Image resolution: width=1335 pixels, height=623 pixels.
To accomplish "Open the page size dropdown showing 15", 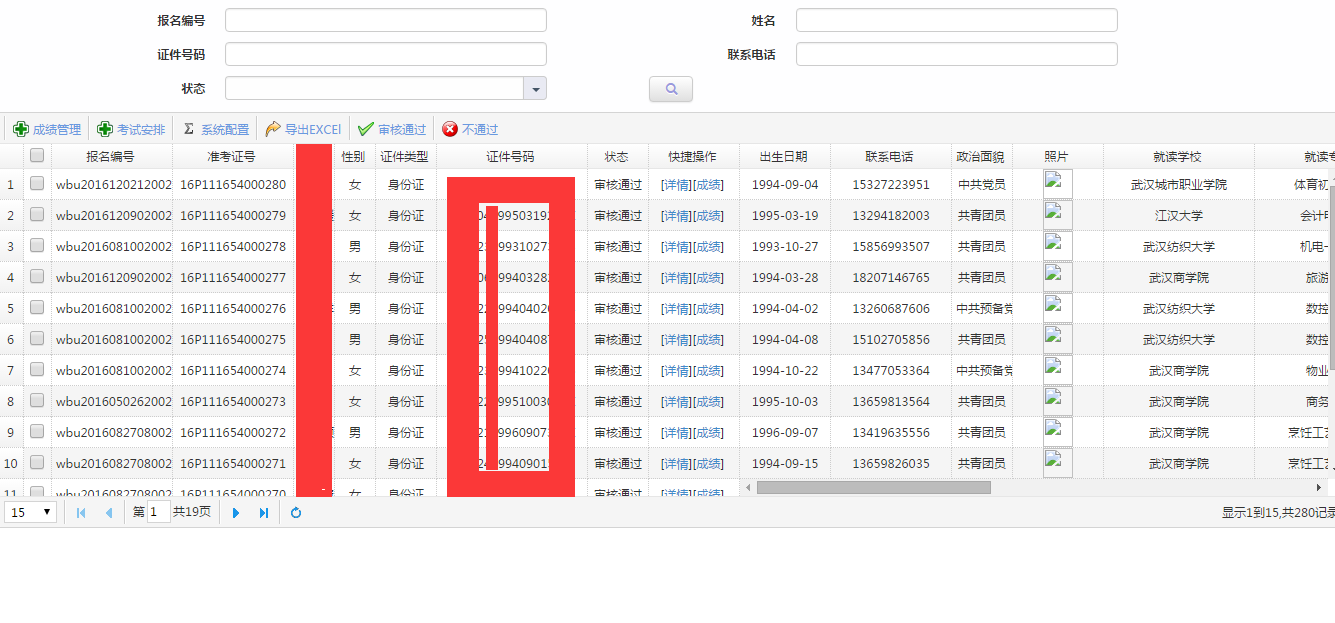I will [x=31, y=512].
